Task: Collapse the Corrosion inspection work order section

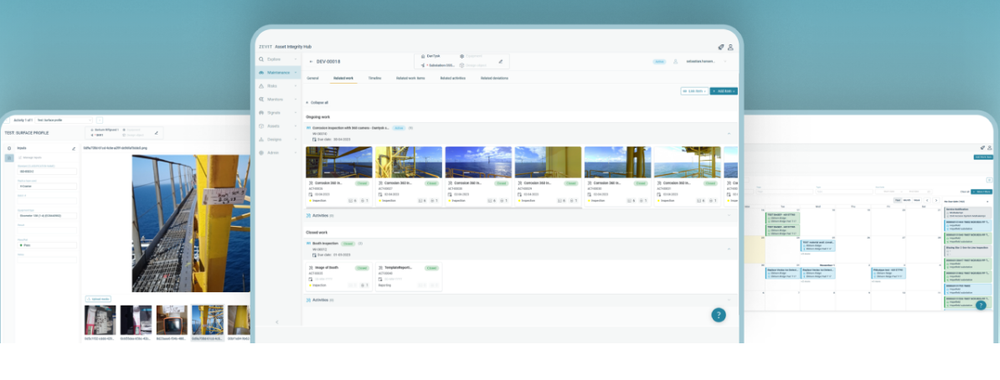Action: point(729,133)
